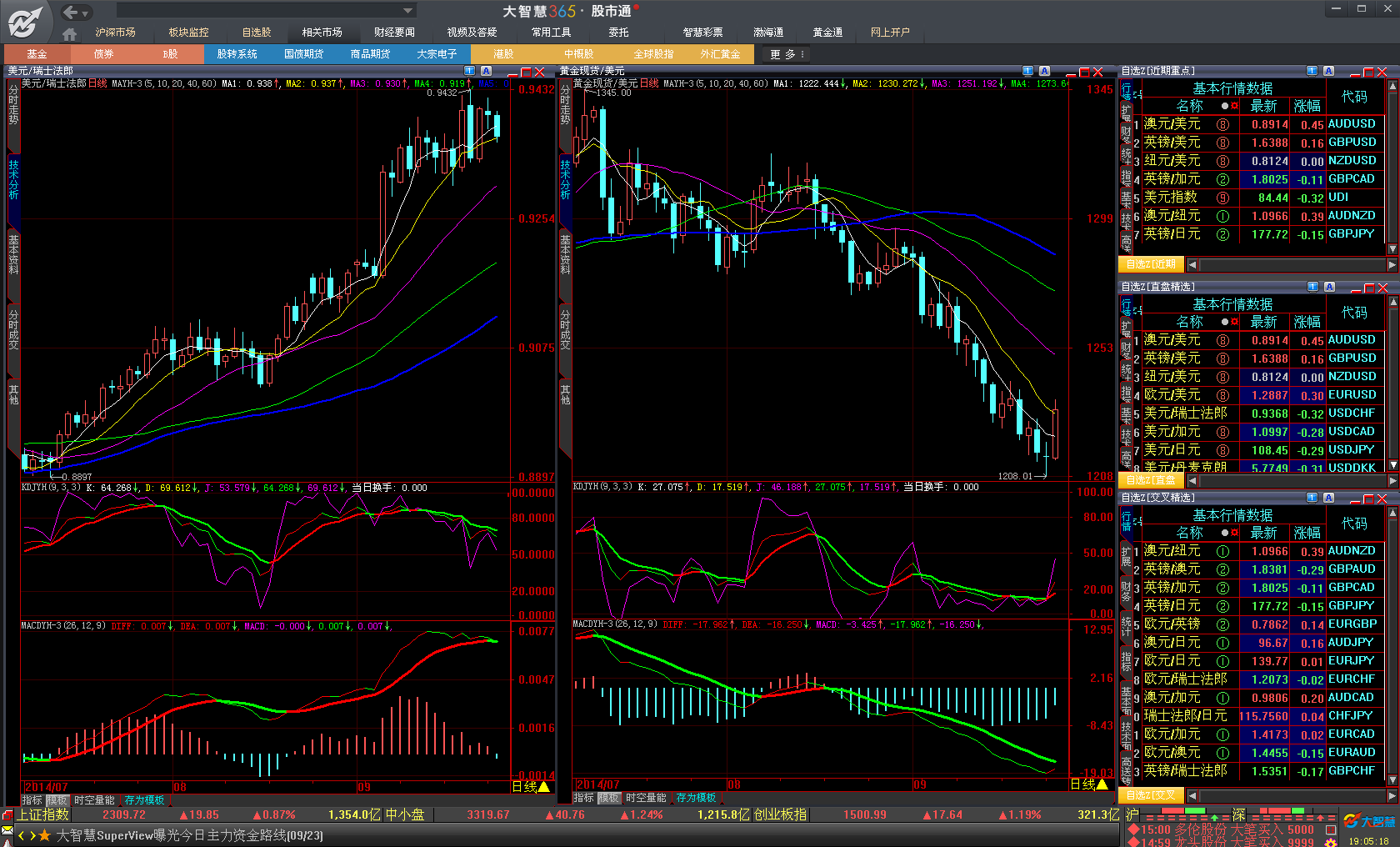Screen dimensions: 1400x847
Task: Open the 财经要闻 menu
Action: pos(394,33)
